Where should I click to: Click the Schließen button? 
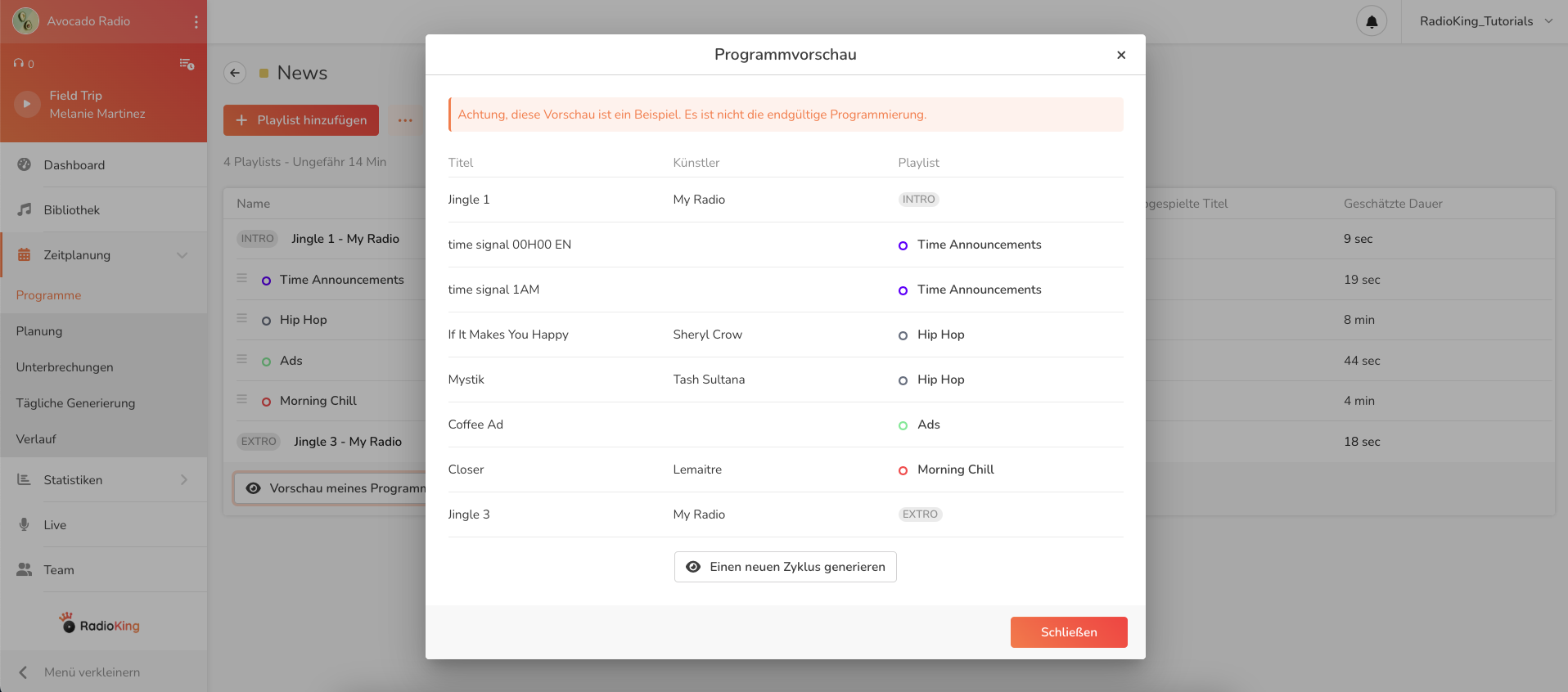(1069, 632)
